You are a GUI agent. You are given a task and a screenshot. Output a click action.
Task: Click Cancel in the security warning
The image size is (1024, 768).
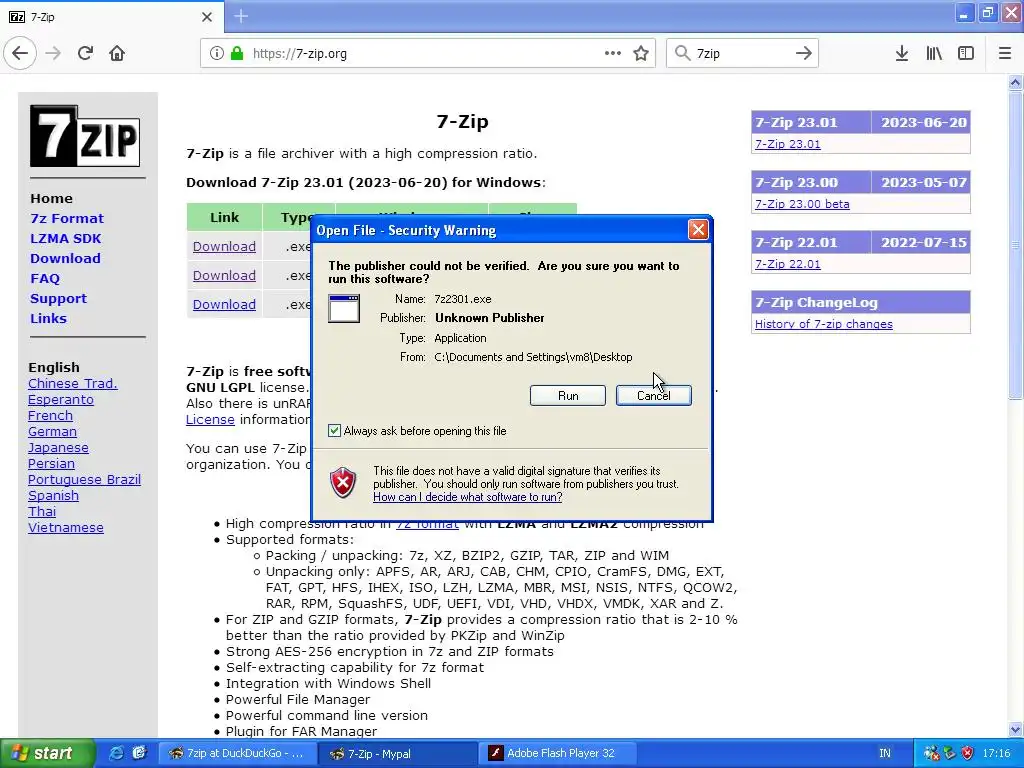coord(654,396)
